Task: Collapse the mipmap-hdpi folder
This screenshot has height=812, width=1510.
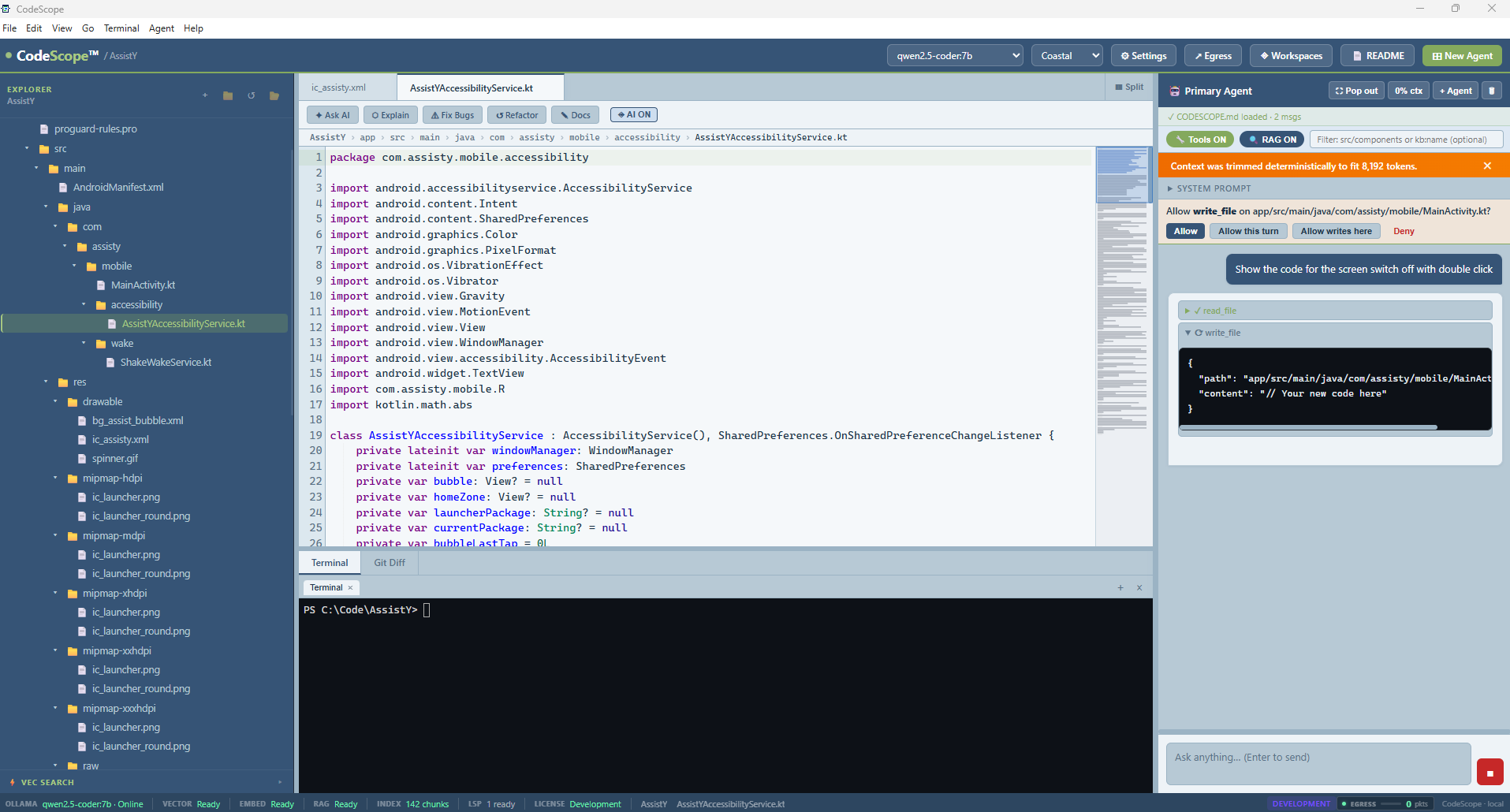Action: pyautogui.click(x=55, y=479)
